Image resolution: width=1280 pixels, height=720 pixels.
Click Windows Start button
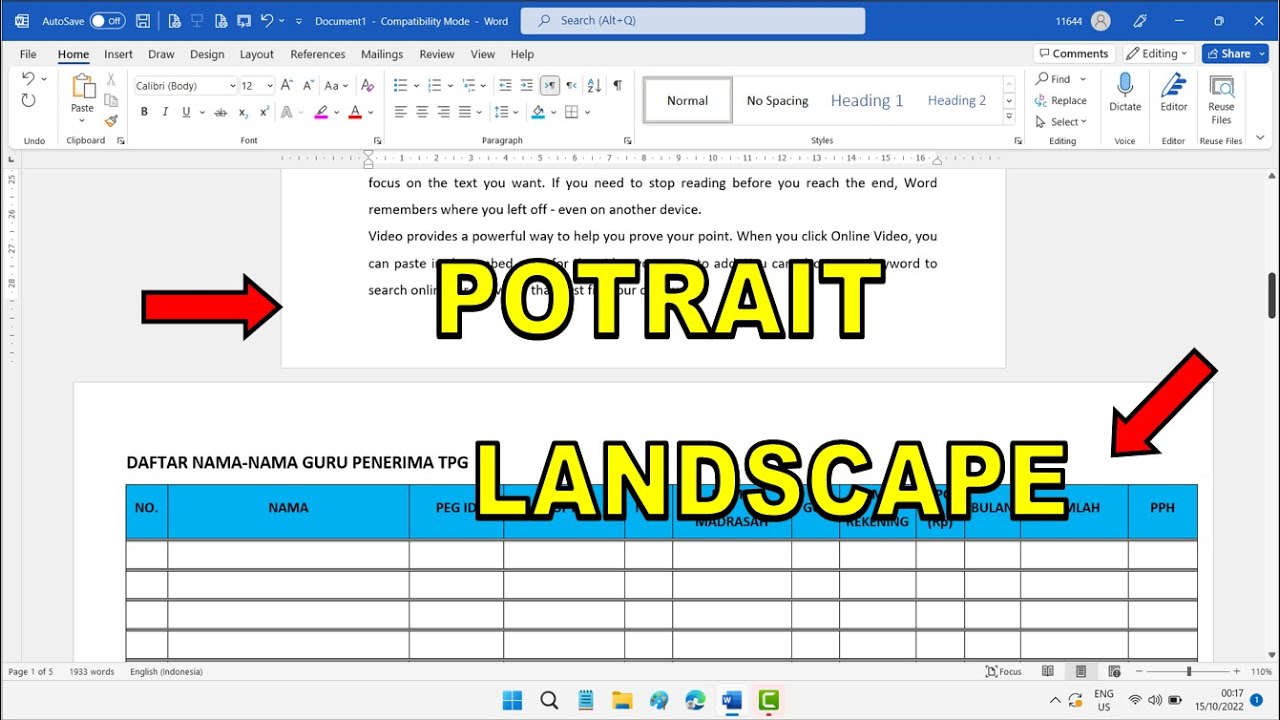pos(512,700)
